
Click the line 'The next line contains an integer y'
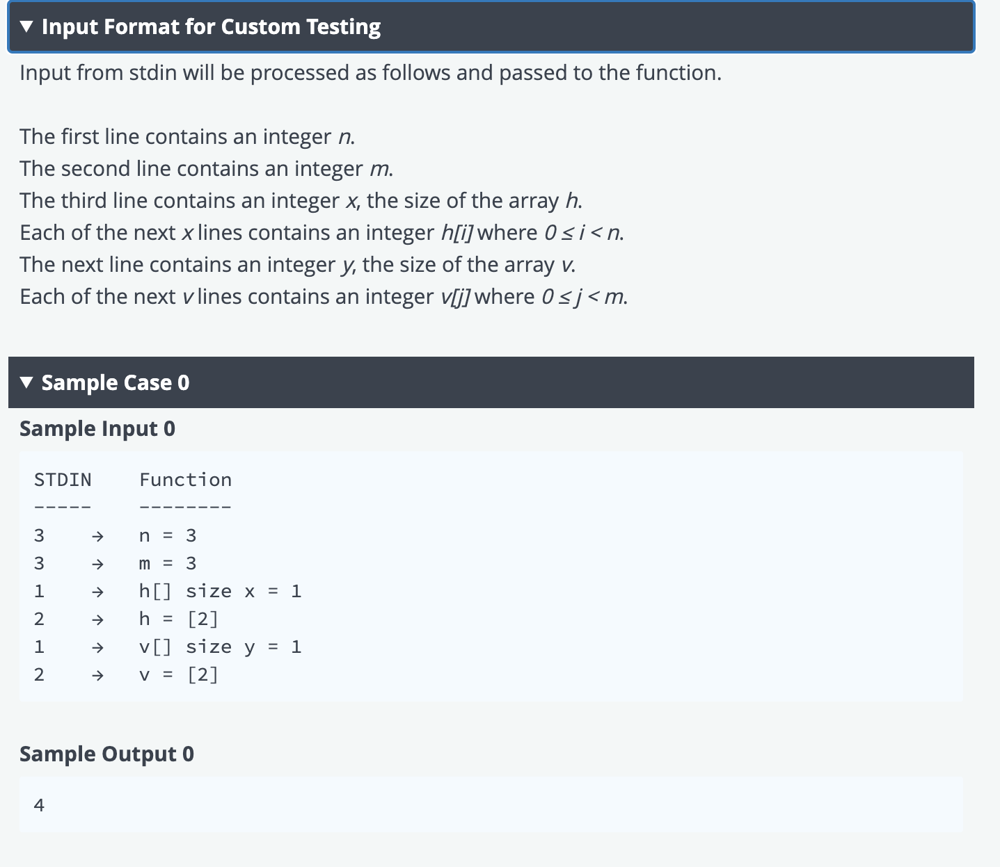pyautogui.click(x=297, y=265)
